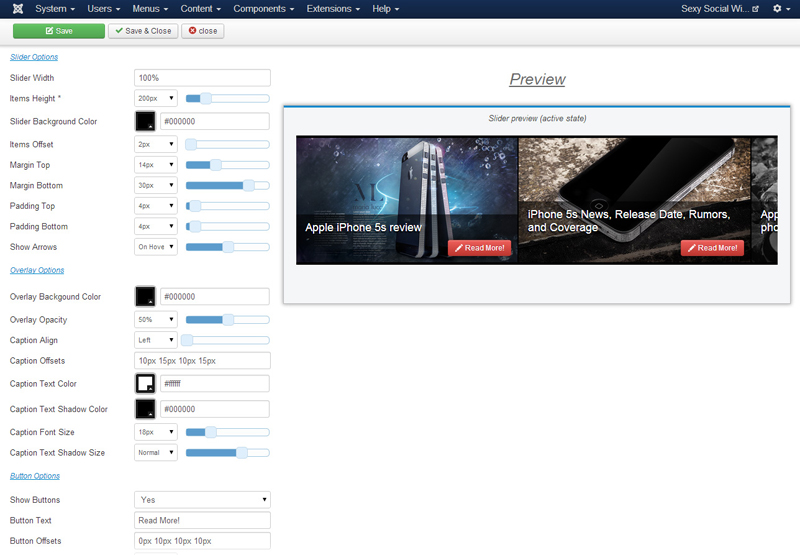Open the settings gear menu
800x555 pixels.
(x=782, y=9)
